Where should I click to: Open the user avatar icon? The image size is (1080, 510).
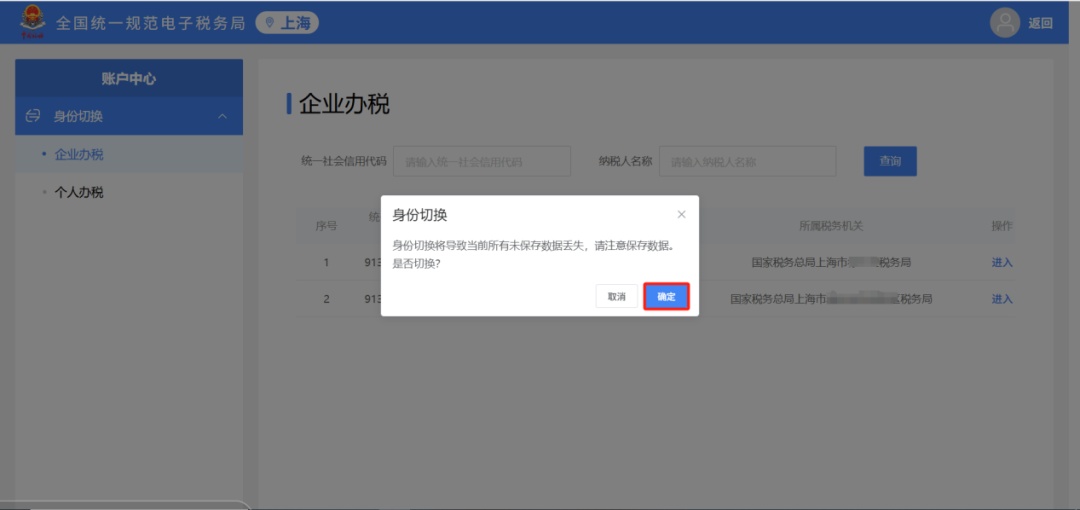point(1004,23)
